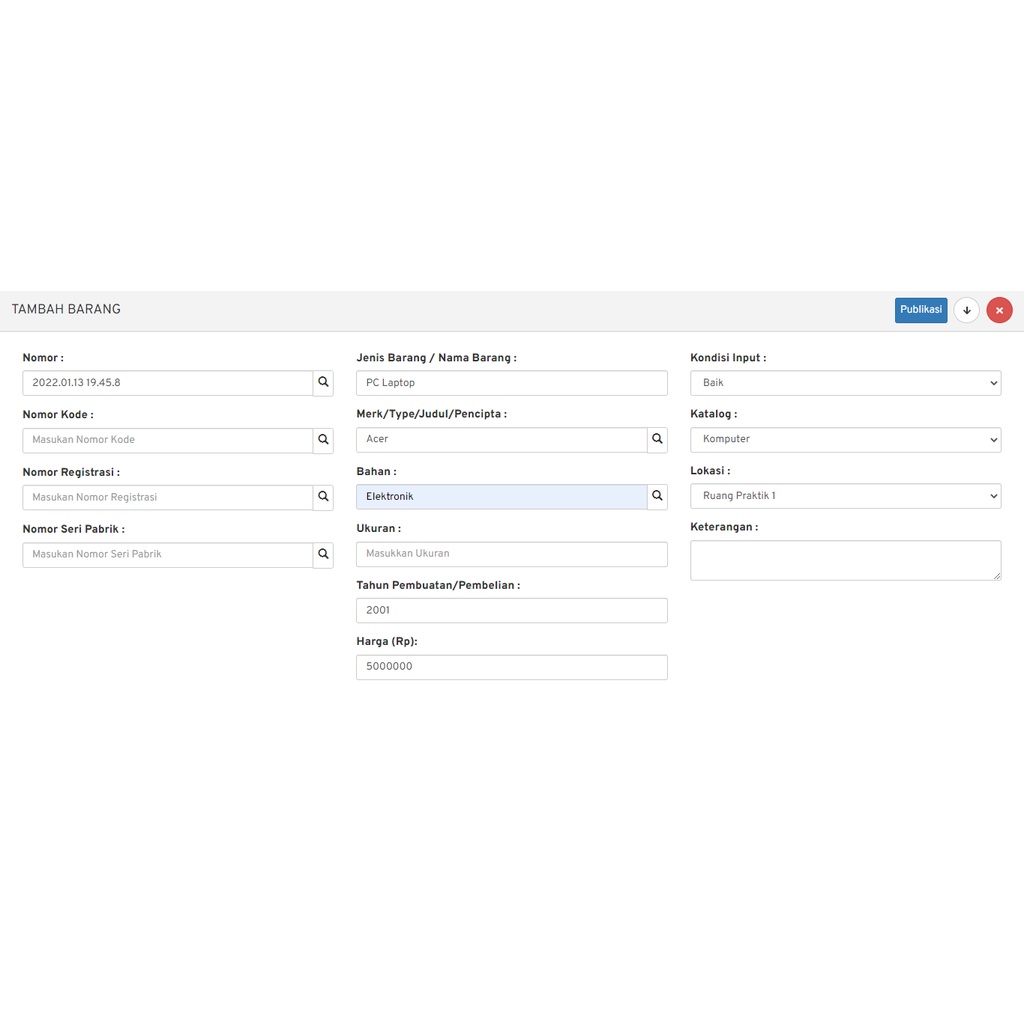Click the search icon beside Merk/Type field
Screen dimensions: 1024x1024
(657, 439)
